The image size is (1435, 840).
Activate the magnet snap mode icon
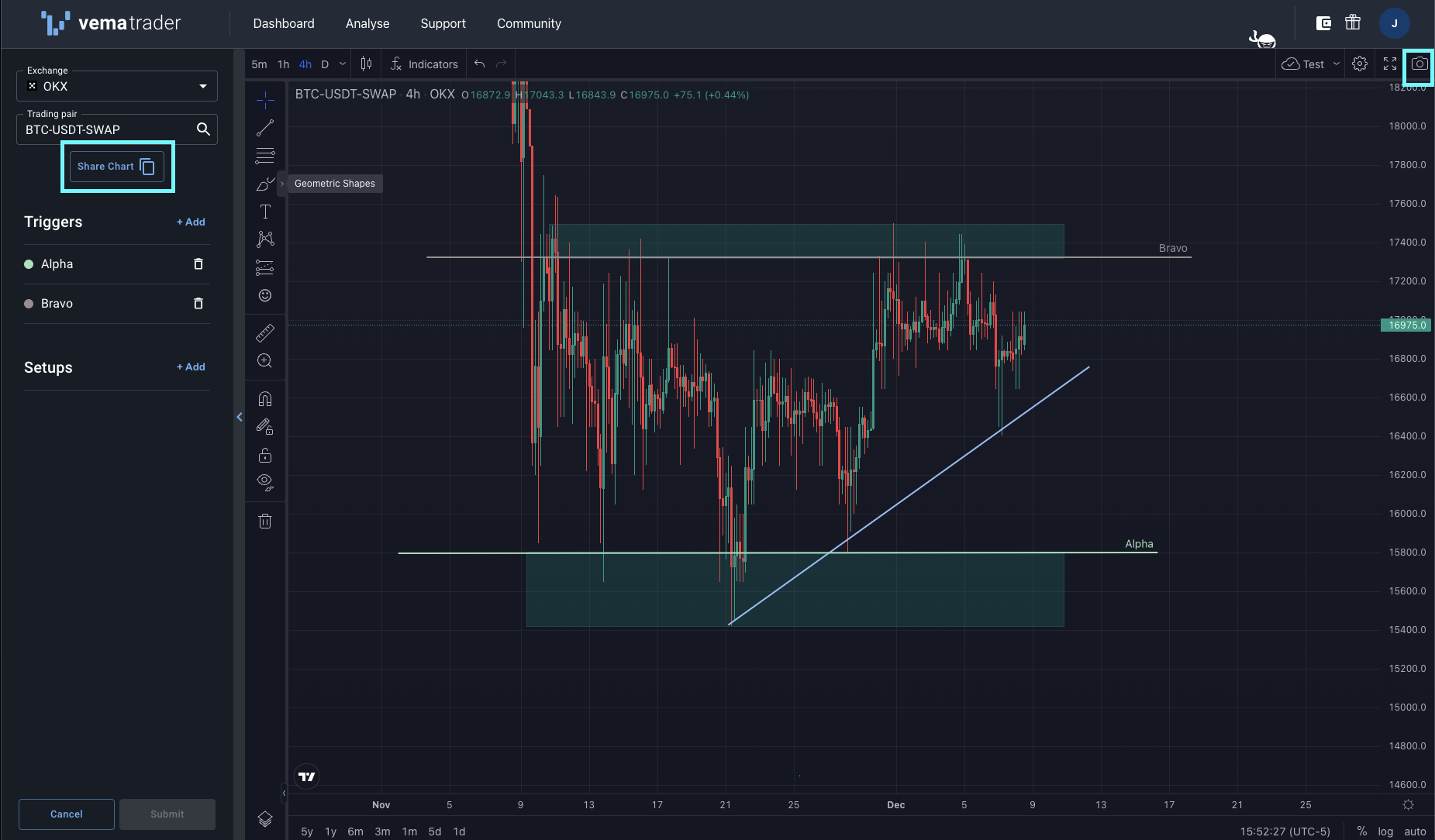(265, 399)
